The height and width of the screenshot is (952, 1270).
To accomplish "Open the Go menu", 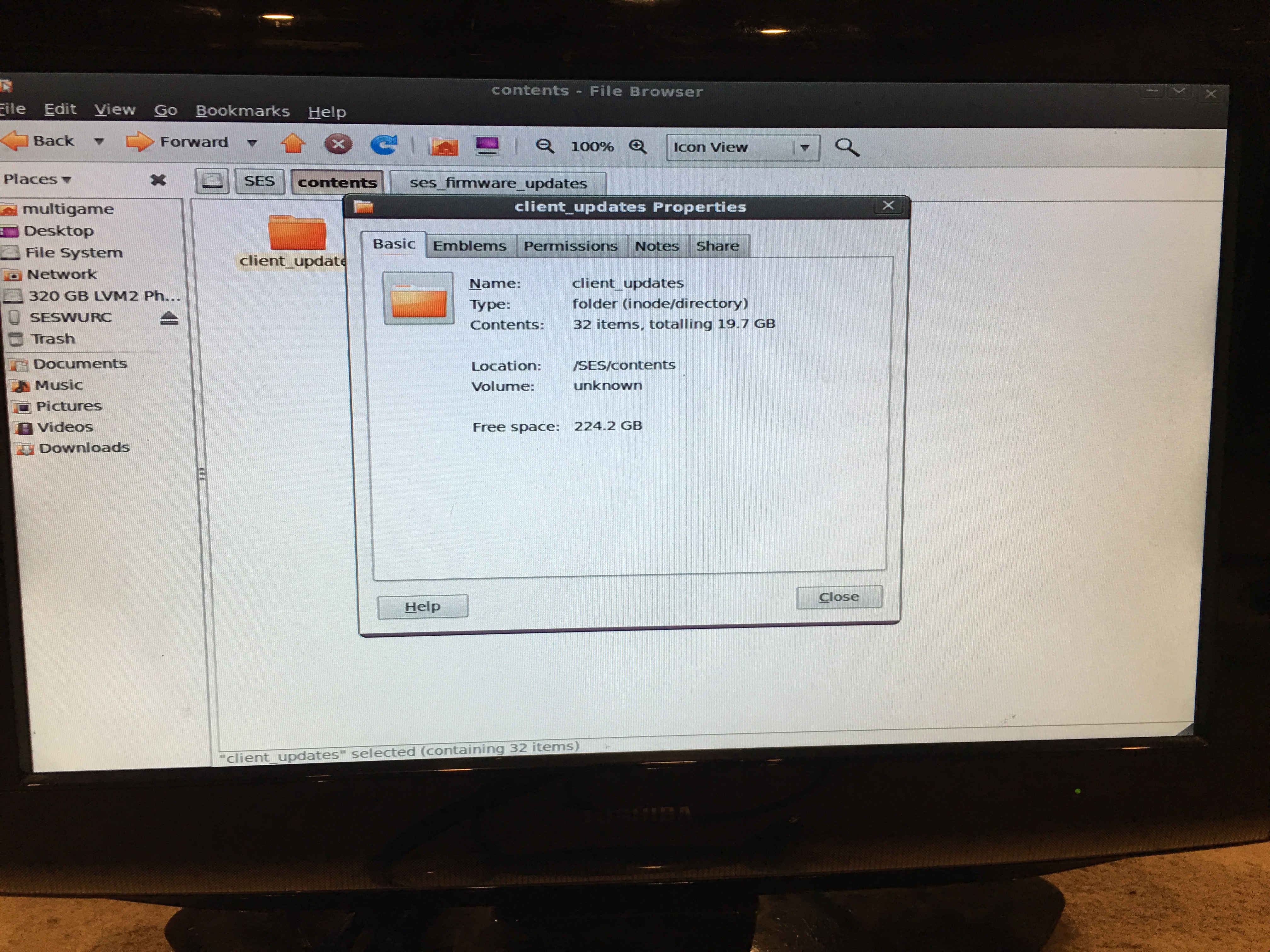I will pyautogui.click(x=165, y=110).
